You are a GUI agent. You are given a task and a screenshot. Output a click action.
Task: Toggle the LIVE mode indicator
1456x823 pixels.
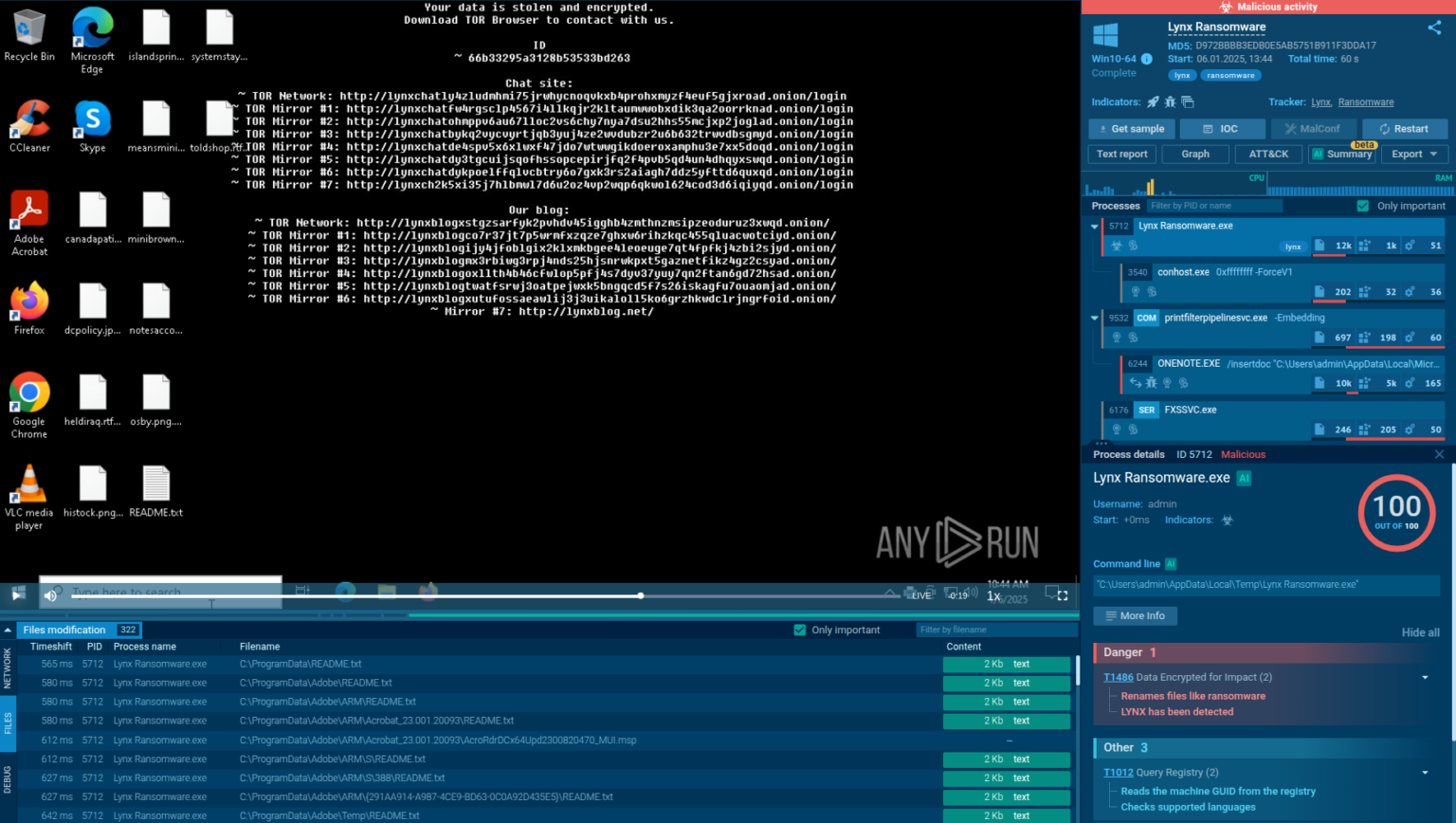[920, 594]
